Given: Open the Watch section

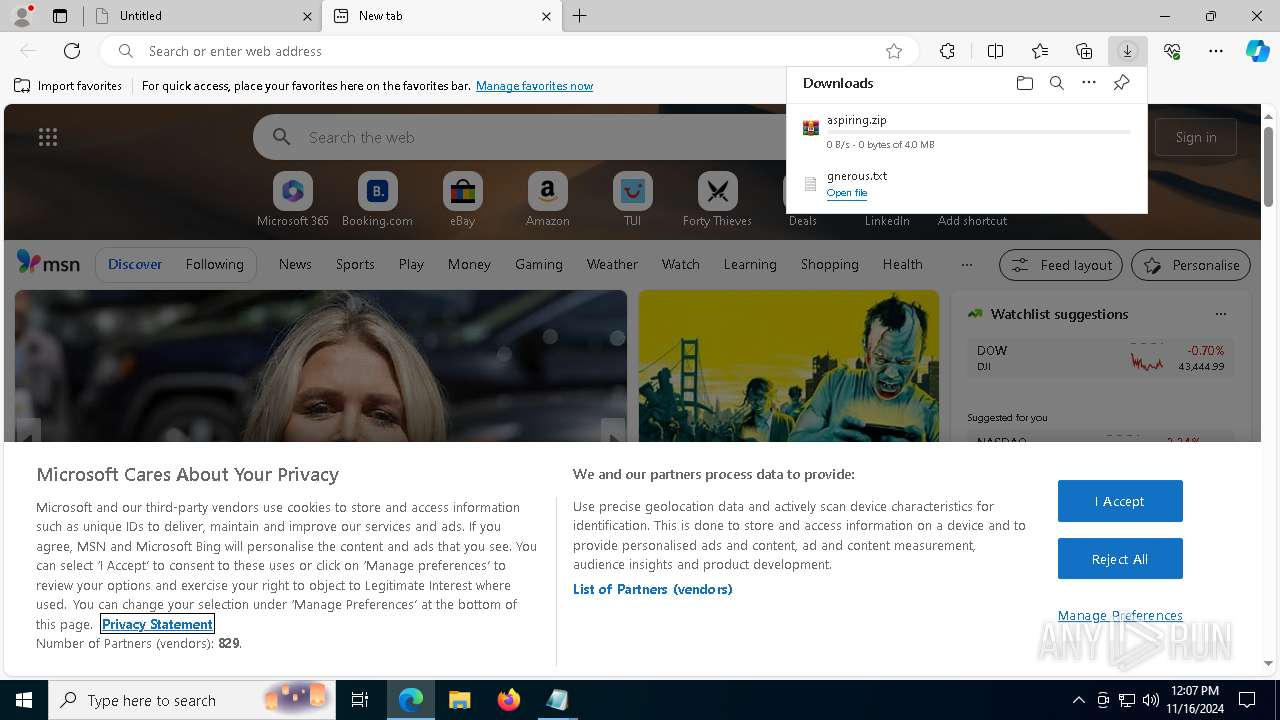Looking at the screenshot, I should click(x=681, y=264).
